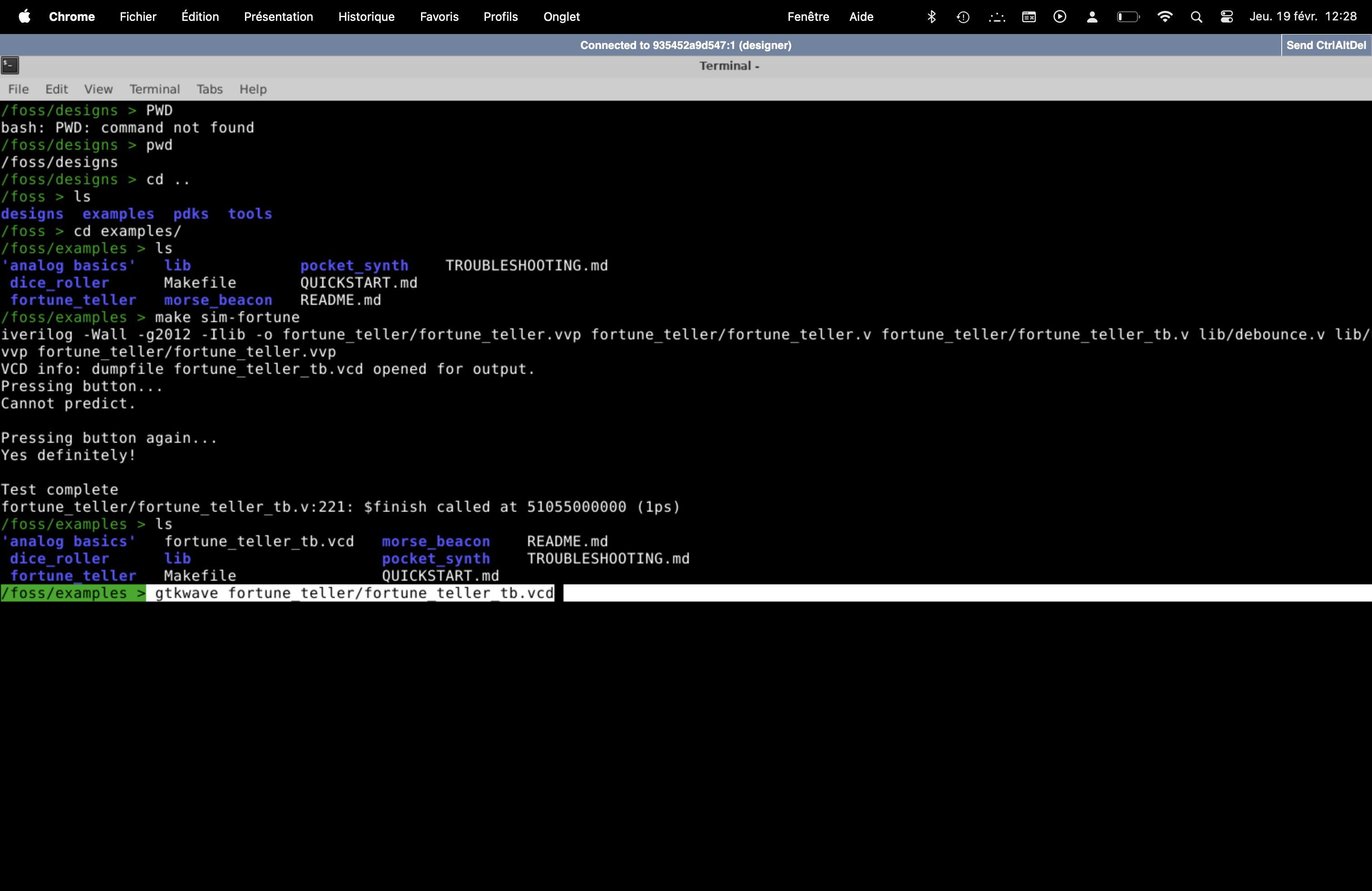Open the terminal Tabs menu

click(x=209, y=89)
